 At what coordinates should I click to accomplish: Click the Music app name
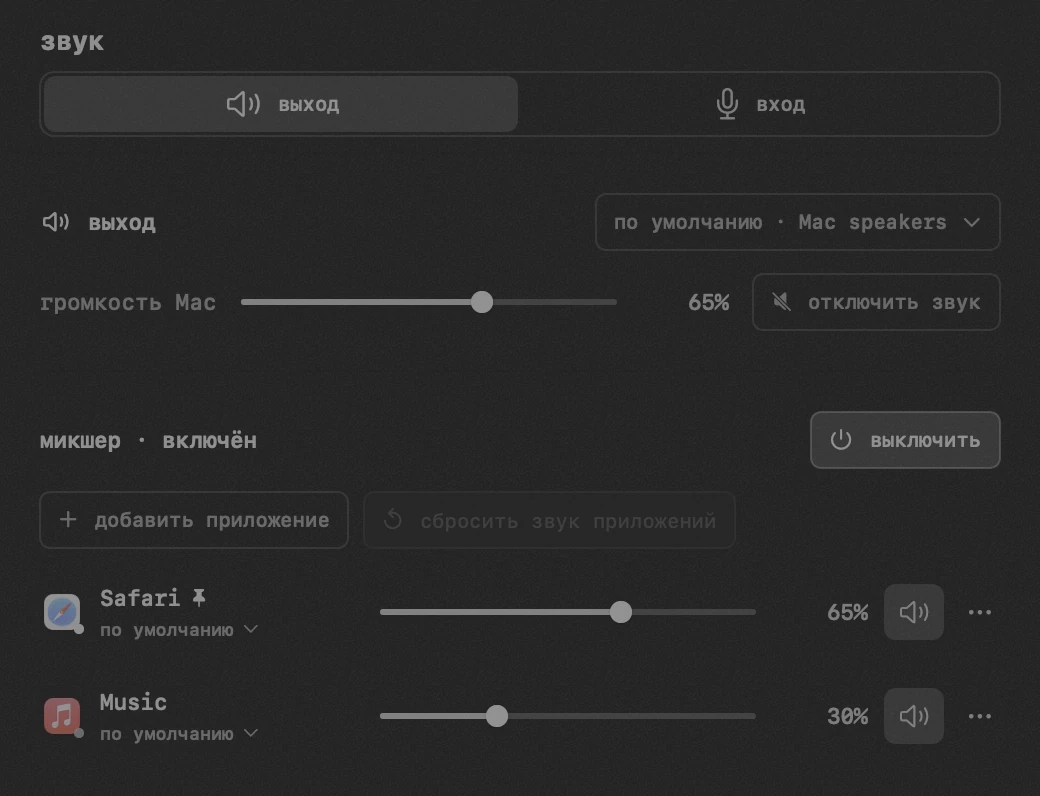click(x=133, y=702)
